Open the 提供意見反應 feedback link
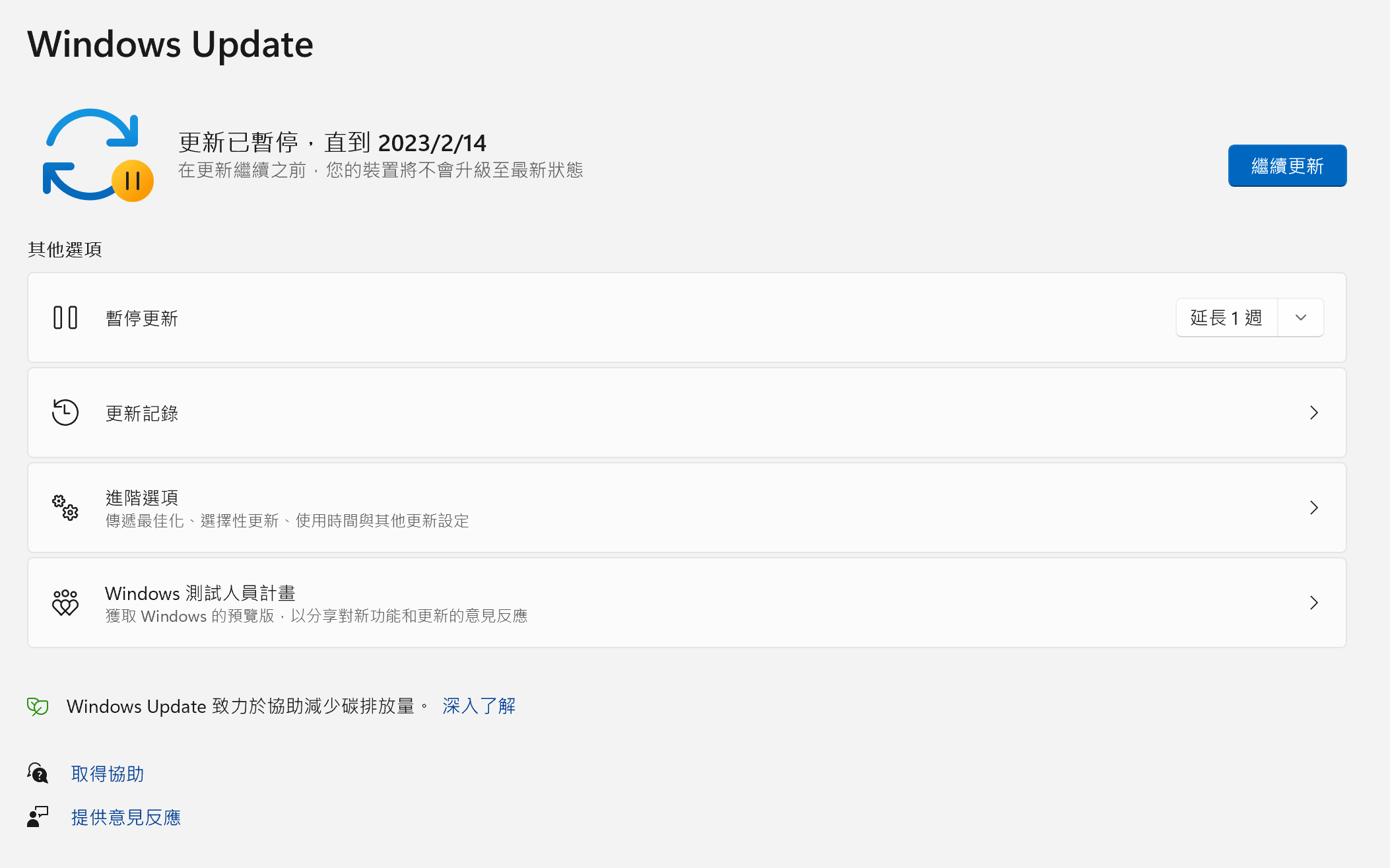1390x868 pixels. coord(126,817)
